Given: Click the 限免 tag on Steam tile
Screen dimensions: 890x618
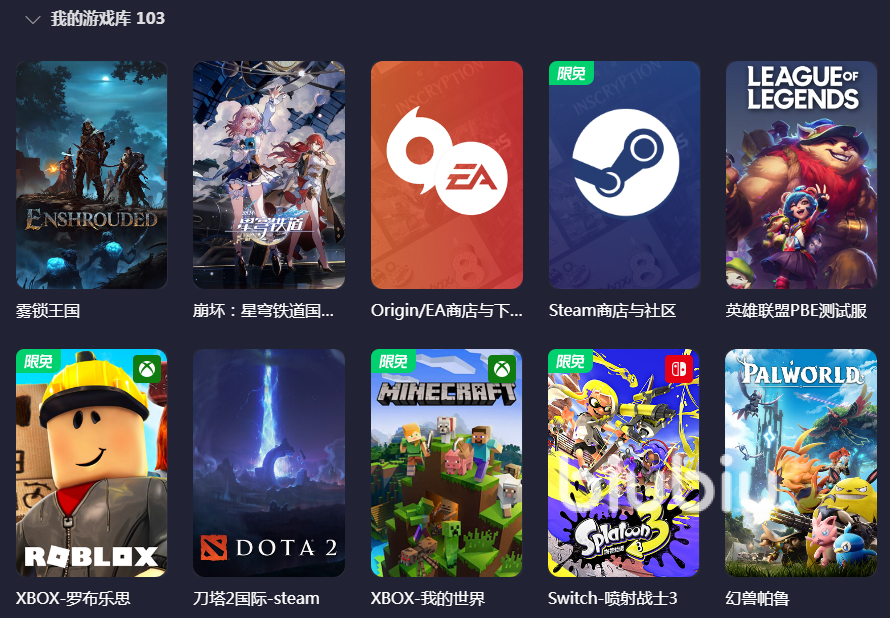Looking at the screenshot, I should tap(571, 73).
